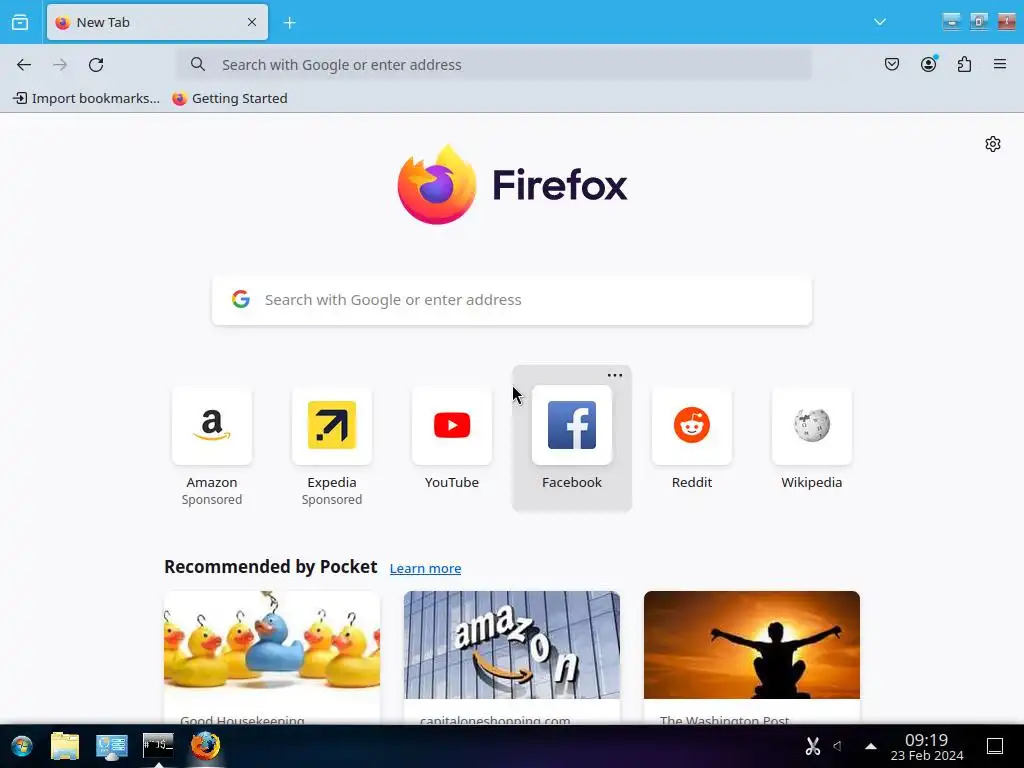This screenshot has width=1024, height=768.
Task: Open the sunset silhouette Pocket story
Action: pyautogui.click(x=752, y=657)
